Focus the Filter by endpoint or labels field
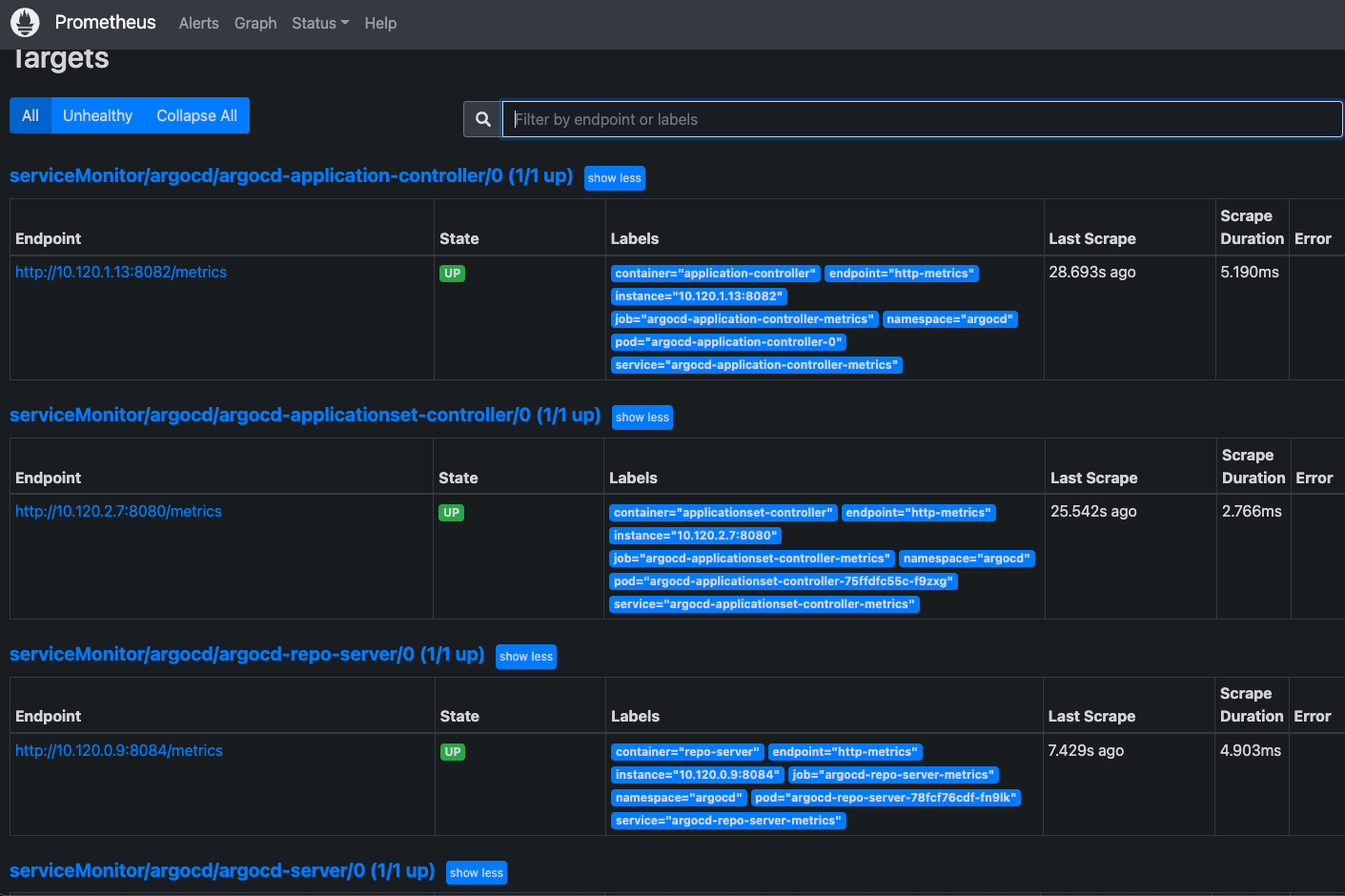 coord(922,119)
